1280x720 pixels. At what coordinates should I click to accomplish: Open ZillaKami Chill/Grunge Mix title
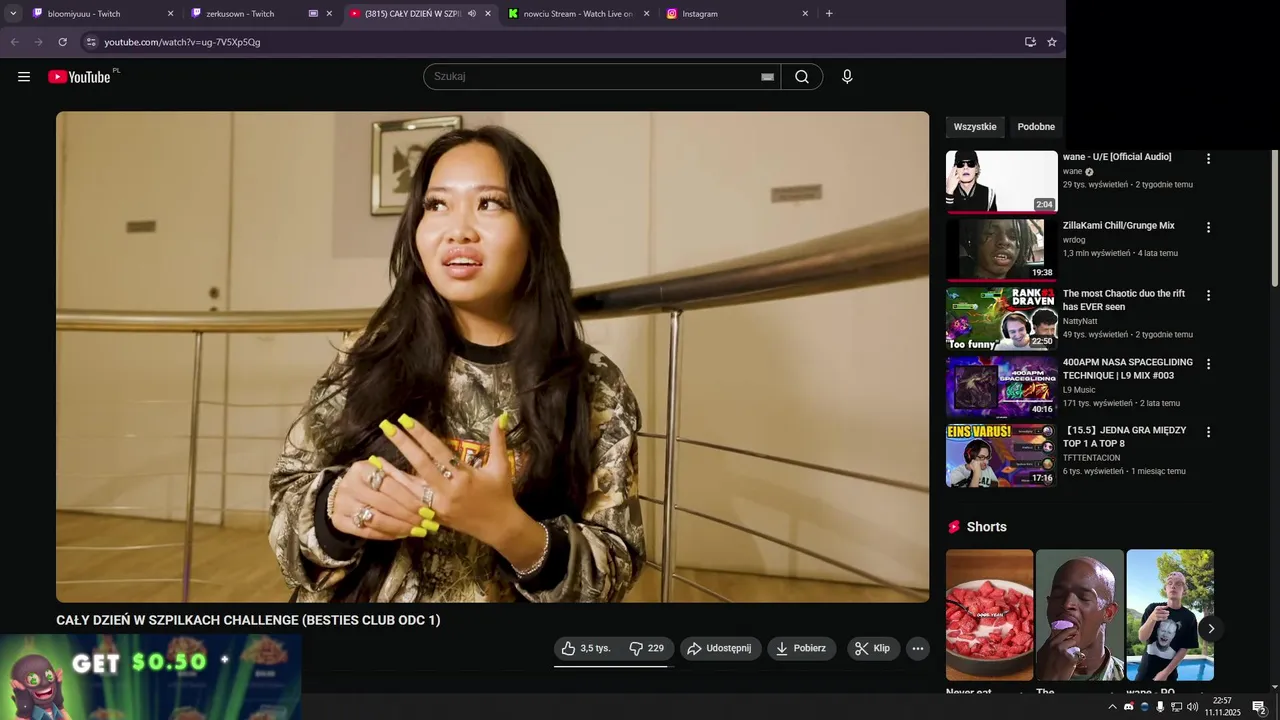coord(1119,226)
